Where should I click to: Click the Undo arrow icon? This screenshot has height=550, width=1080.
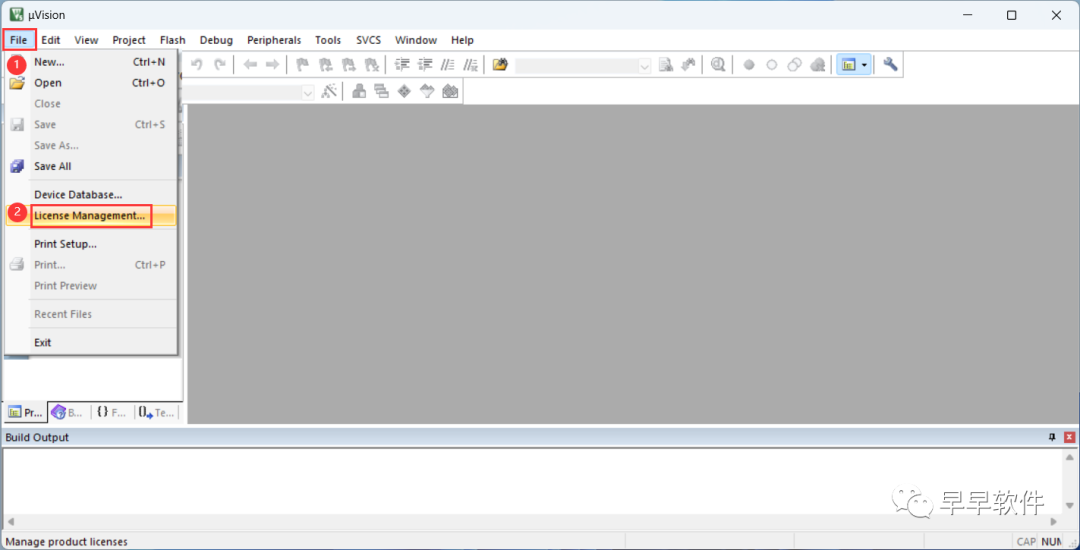197,65
